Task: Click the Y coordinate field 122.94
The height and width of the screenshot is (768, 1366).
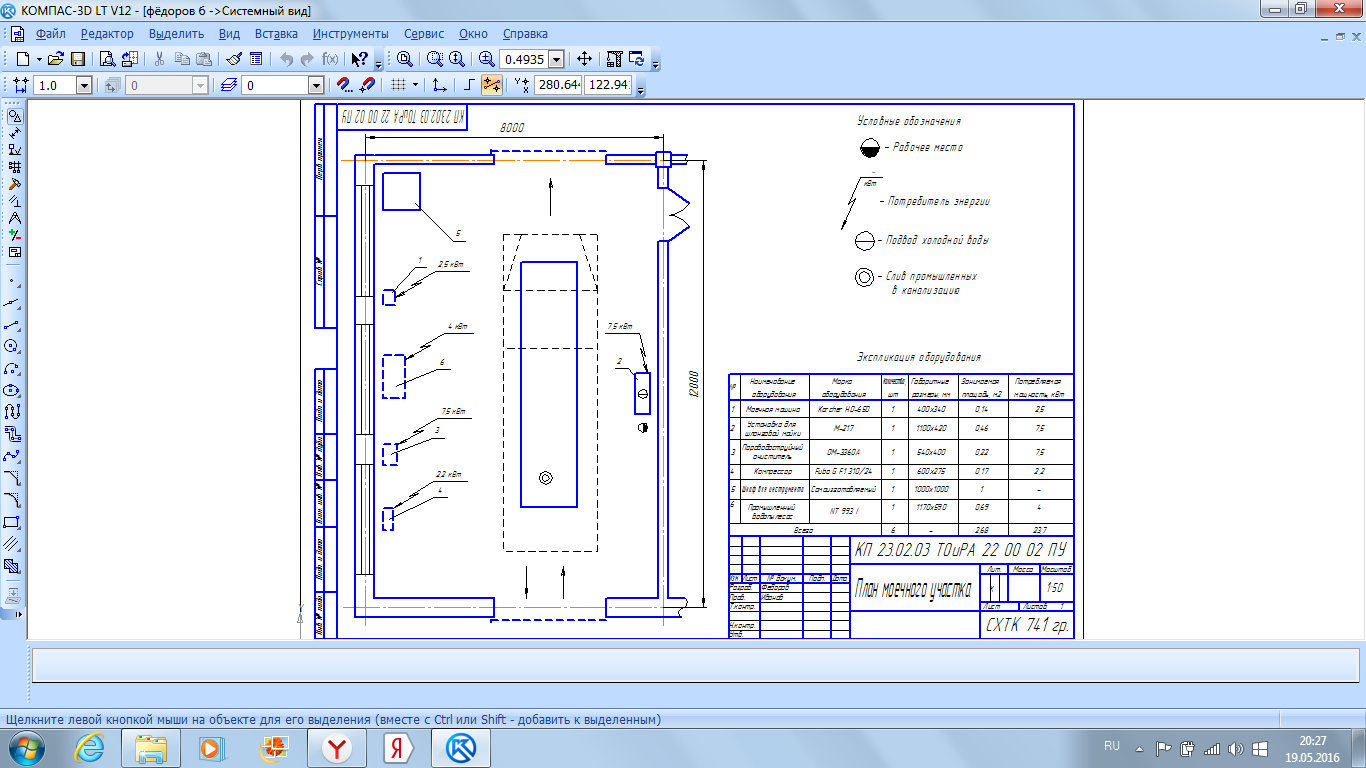Action: pos(608,85)
